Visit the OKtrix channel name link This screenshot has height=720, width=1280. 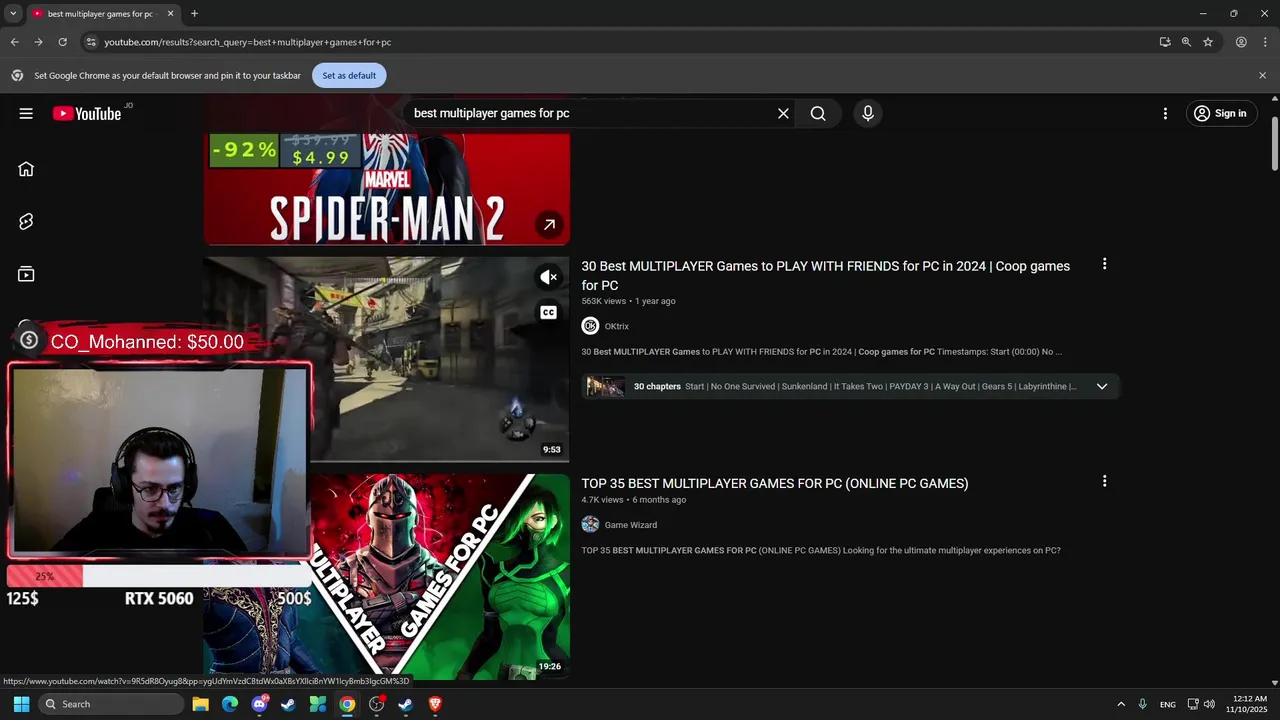(x=616, y=326)
